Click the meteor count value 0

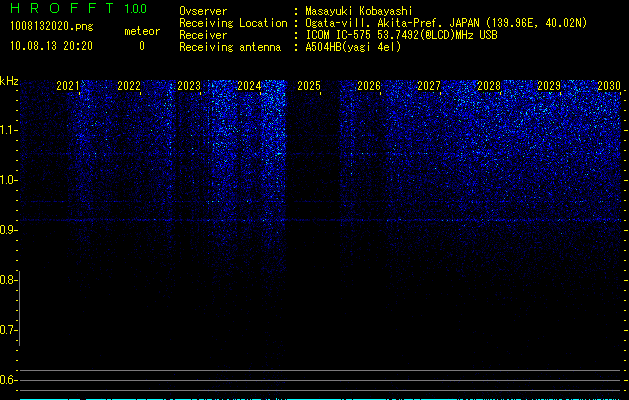[x=142, y=46]
